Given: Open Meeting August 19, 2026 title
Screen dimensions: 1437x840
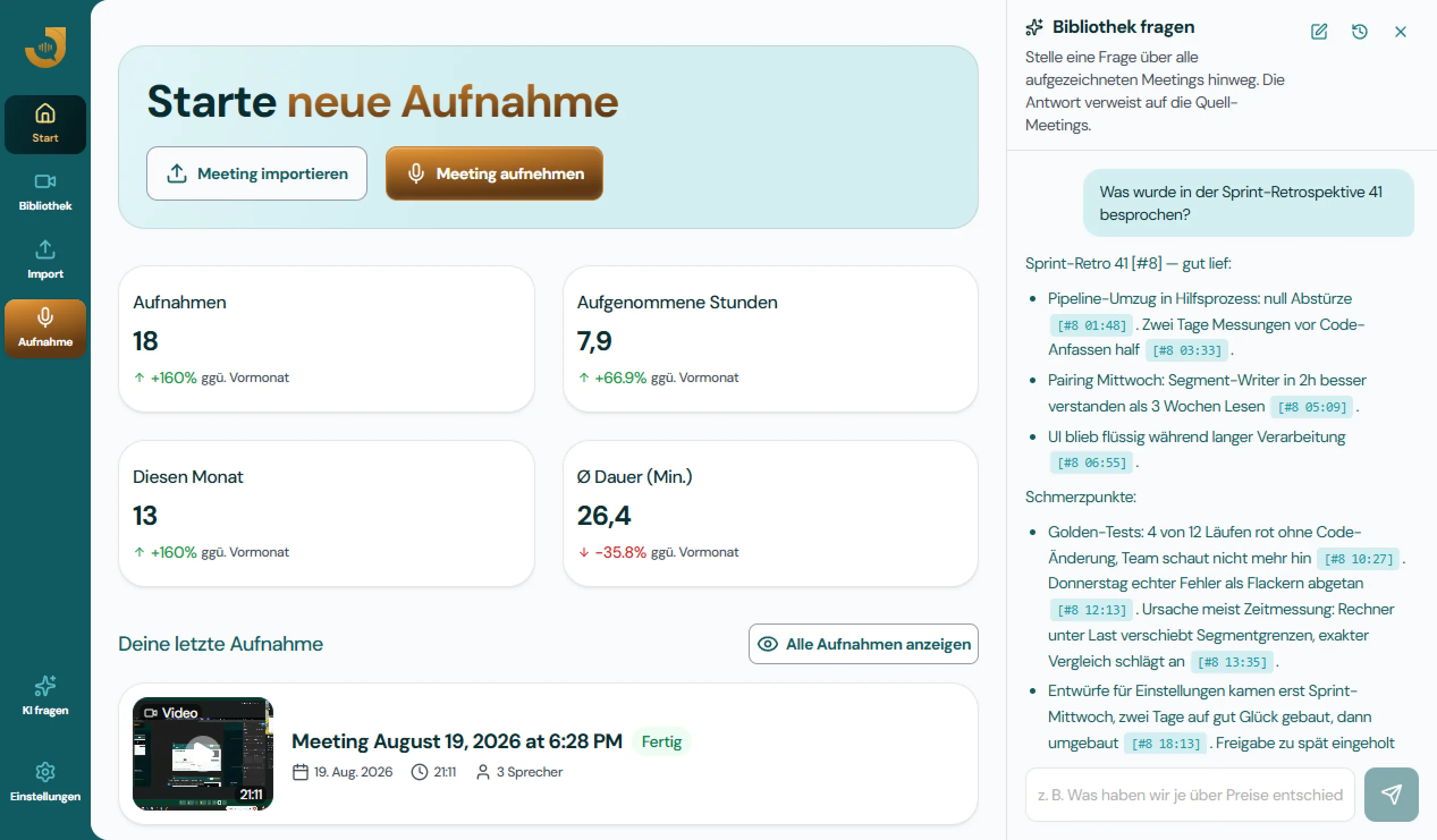Looking at the screenshot, I should click(x=457, y=741).
